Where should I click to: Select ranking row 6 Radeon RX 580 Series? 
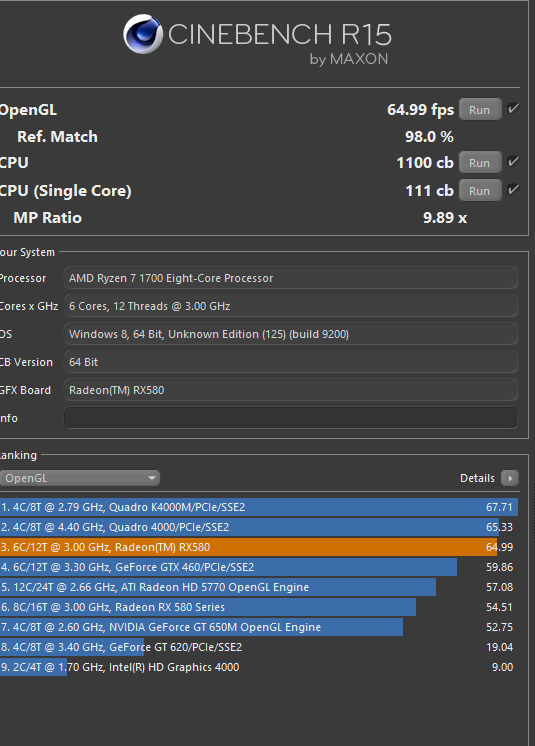click(x=259, y=607)
